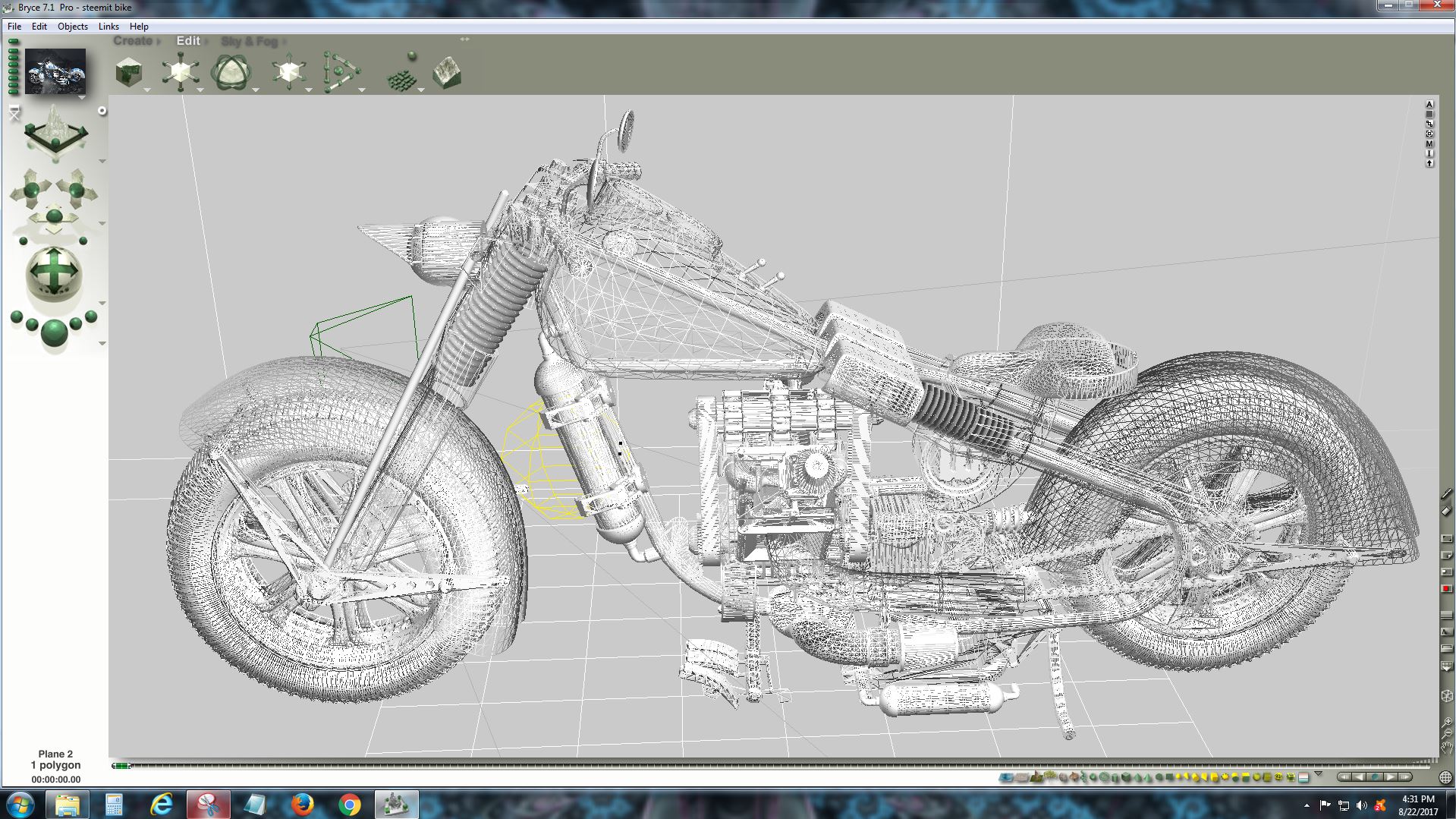Viewport: 1456px width, 819px height.
Task: Click the A display mode button
Action: click(x=1429, y=104)
